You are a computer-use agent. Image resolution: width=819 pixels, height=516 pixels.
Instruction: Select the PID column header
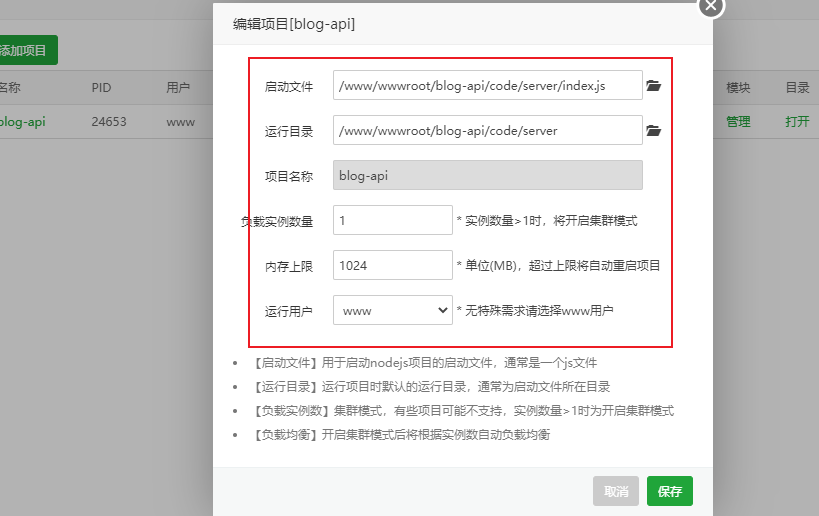coord(102,88)
